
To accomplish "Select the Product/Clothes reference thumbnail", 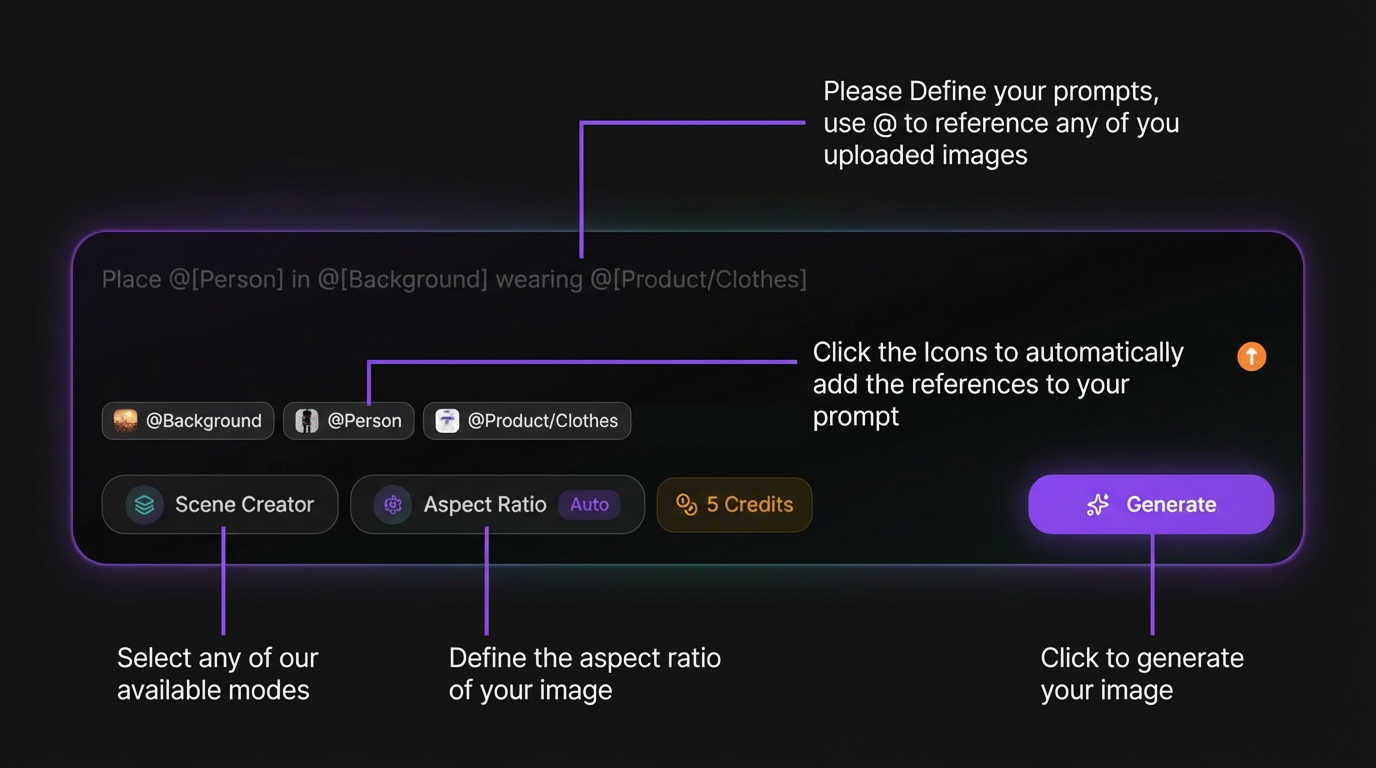I will tap(447, 421).
